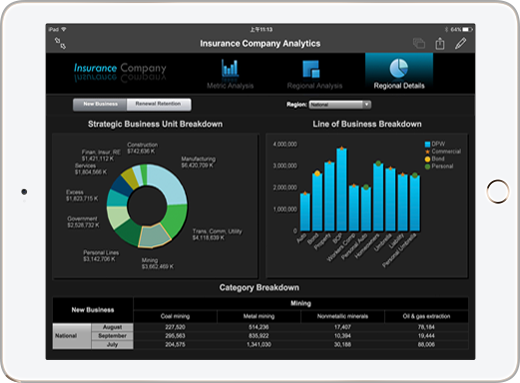
Task: Expand the National row header
Action: [72, 336]
